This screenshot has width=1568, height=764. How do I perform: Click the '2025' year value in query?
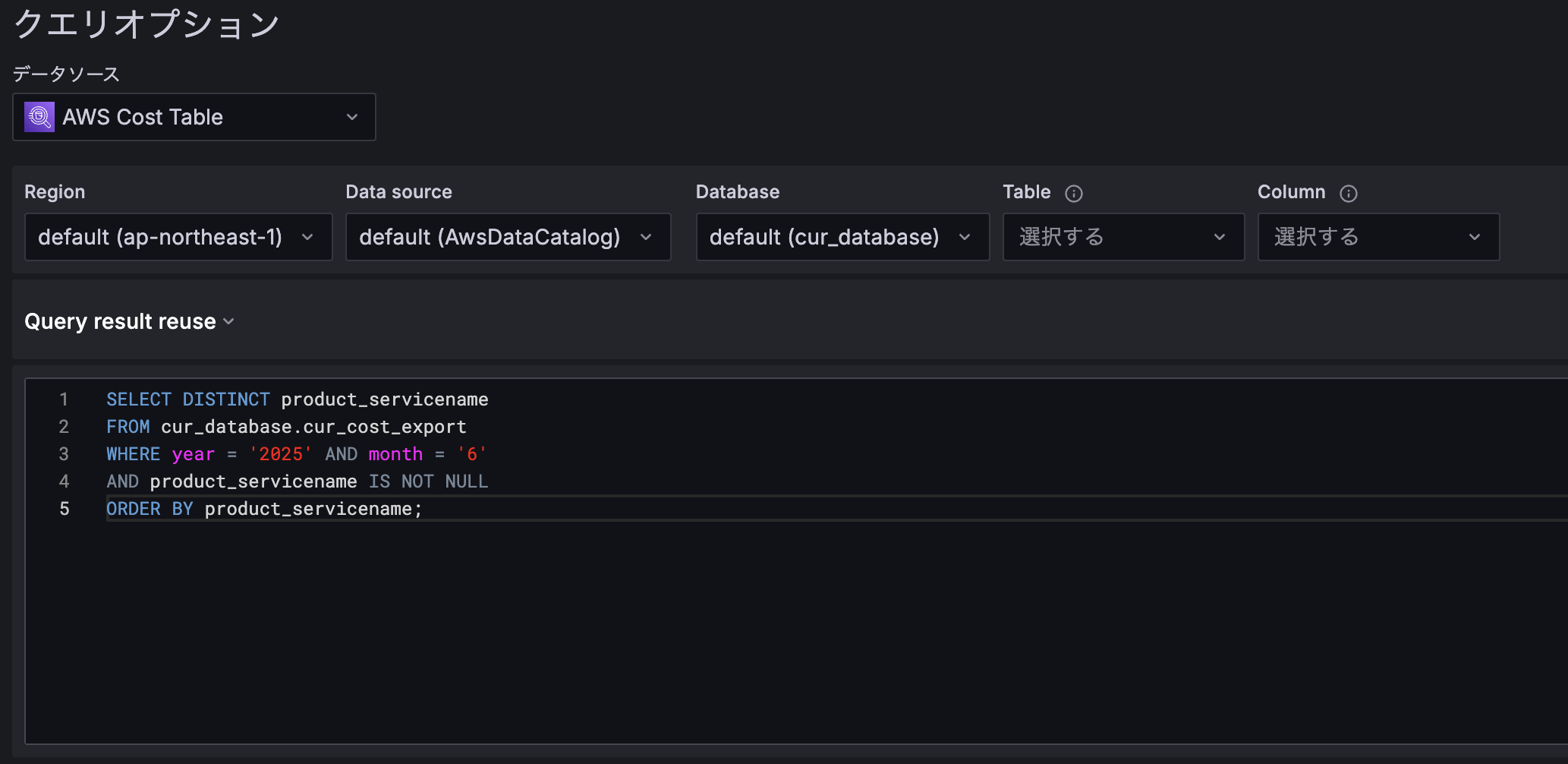click(281, 454)
